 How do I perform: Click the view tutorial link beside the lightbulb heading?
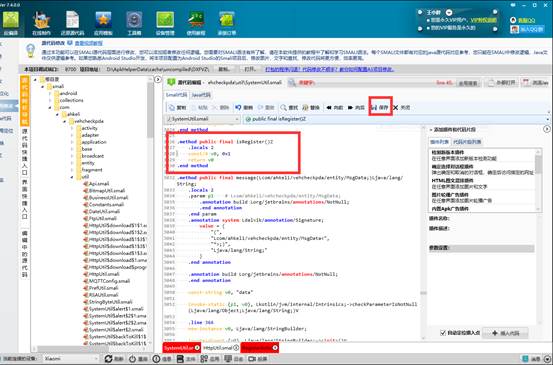(x=89, y=43)
